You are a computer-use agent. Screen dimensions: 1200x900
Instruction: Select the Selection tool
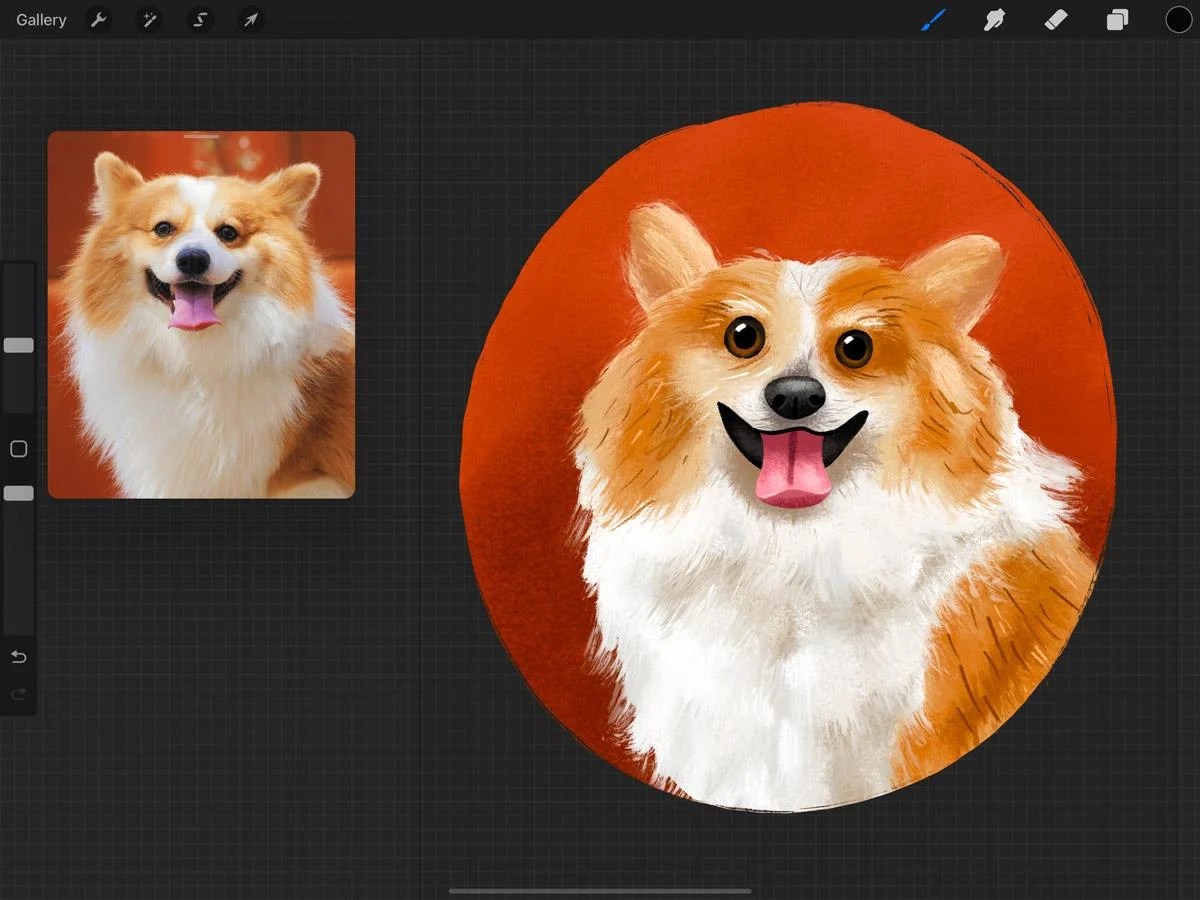[199, 19]
